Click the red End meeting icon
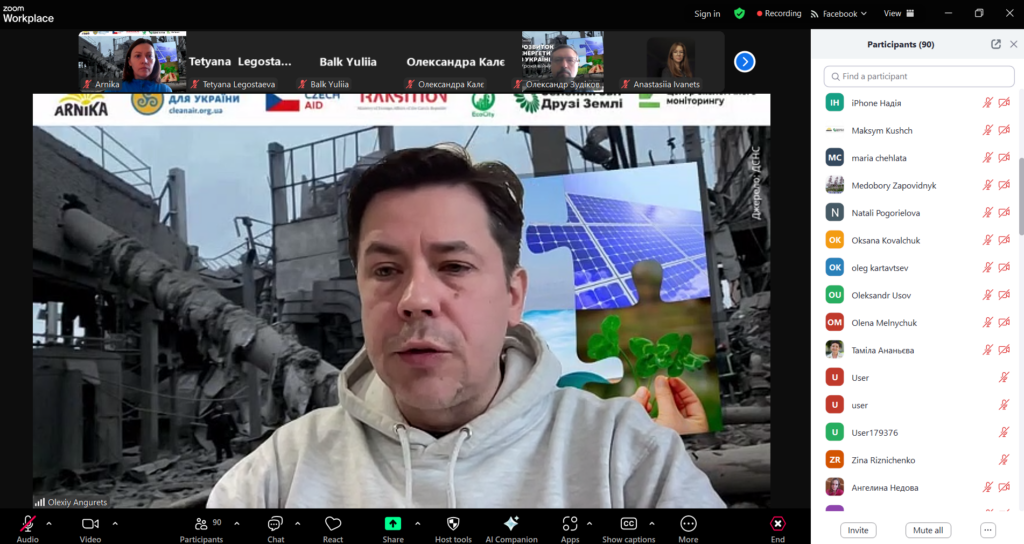The image size is (1024, 544). [x=777, y=524]
